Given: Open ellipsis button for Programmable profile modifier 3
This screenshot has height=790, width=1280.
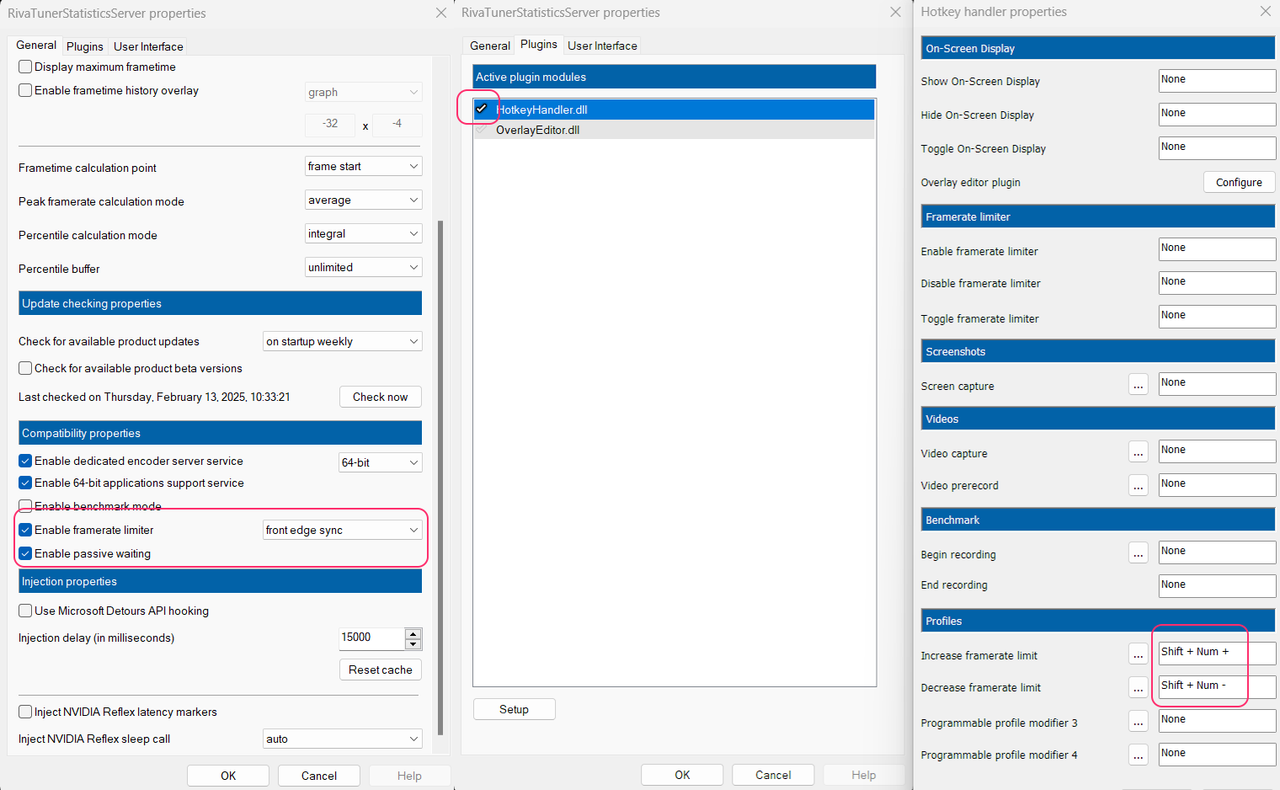Looking at the screenshot, I should point(1138,721).
